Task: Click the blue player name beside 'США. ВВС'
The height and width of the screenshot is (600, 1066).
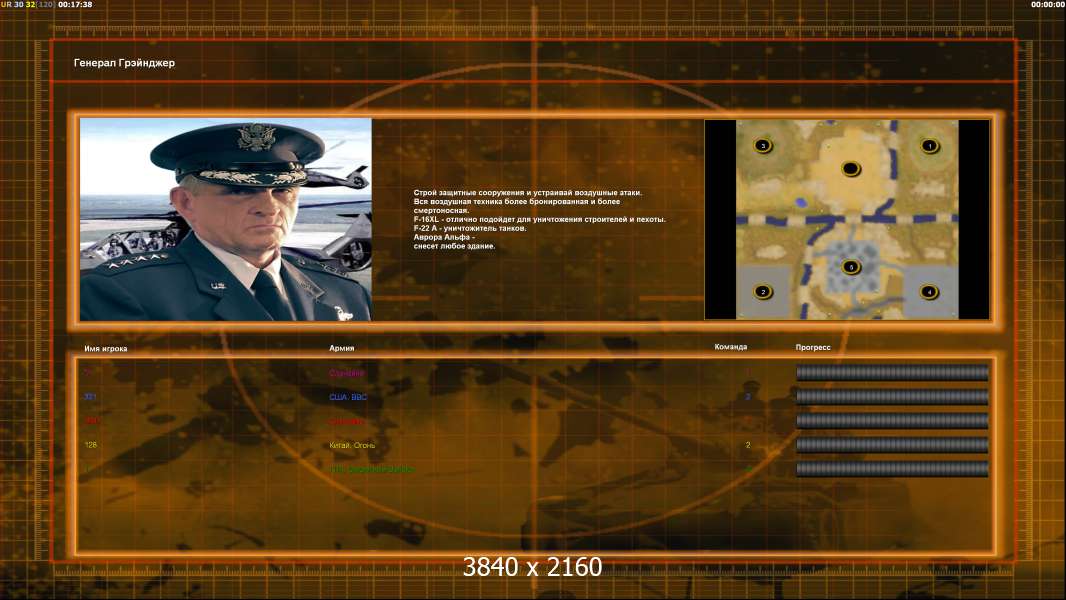Action: coord(90,397)
